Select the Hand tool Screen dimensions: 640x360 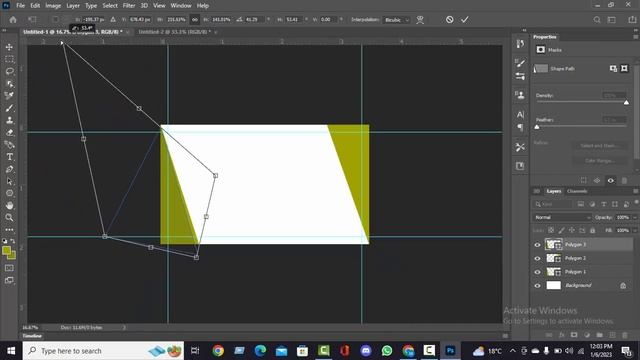click(9, 205)
